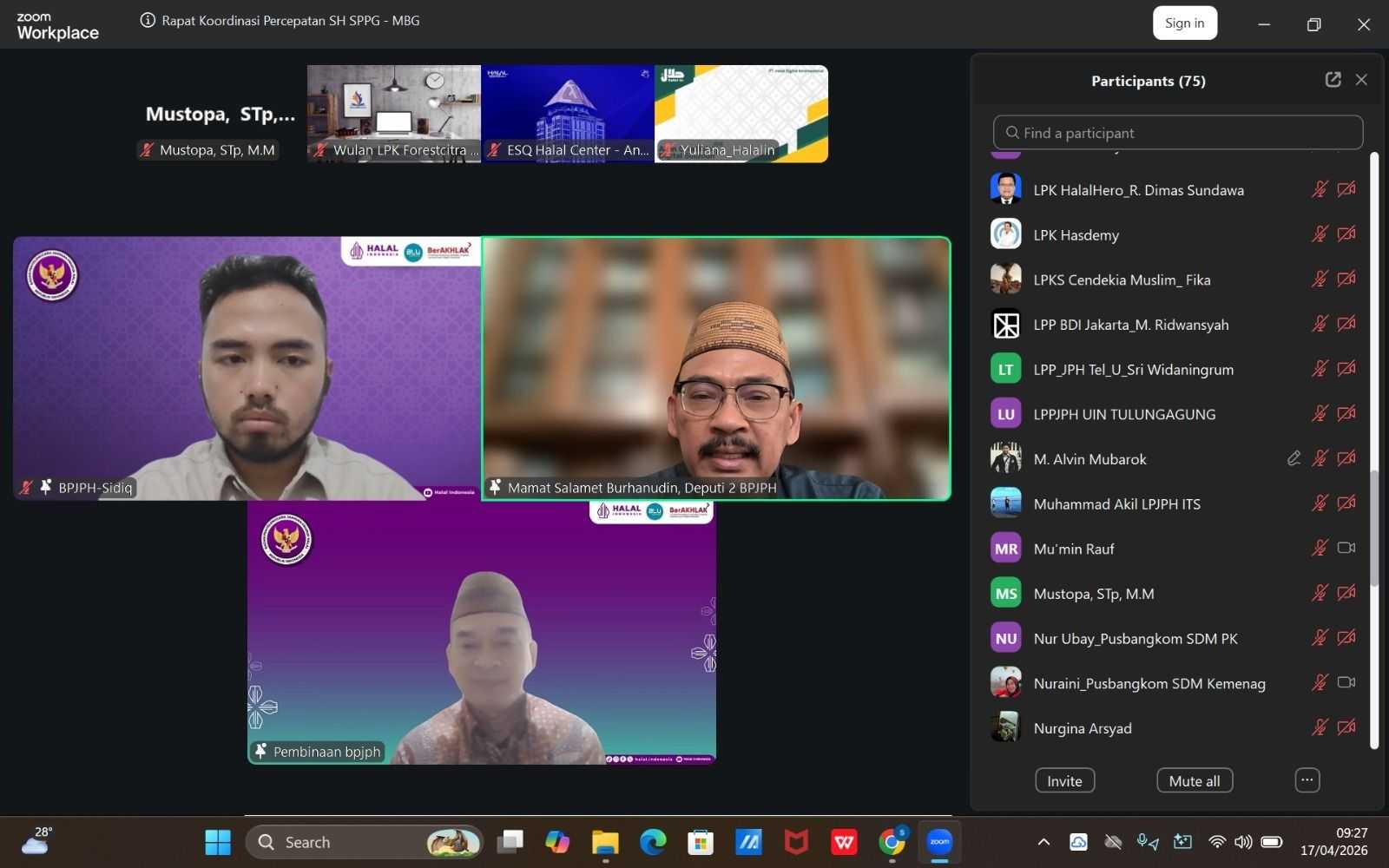The height and width of the screenshot is (868, 1389).
Task: Click the muted mic icon next to LPK Hasdemy
Action: pyautogui.click(x=1320, y=233)
